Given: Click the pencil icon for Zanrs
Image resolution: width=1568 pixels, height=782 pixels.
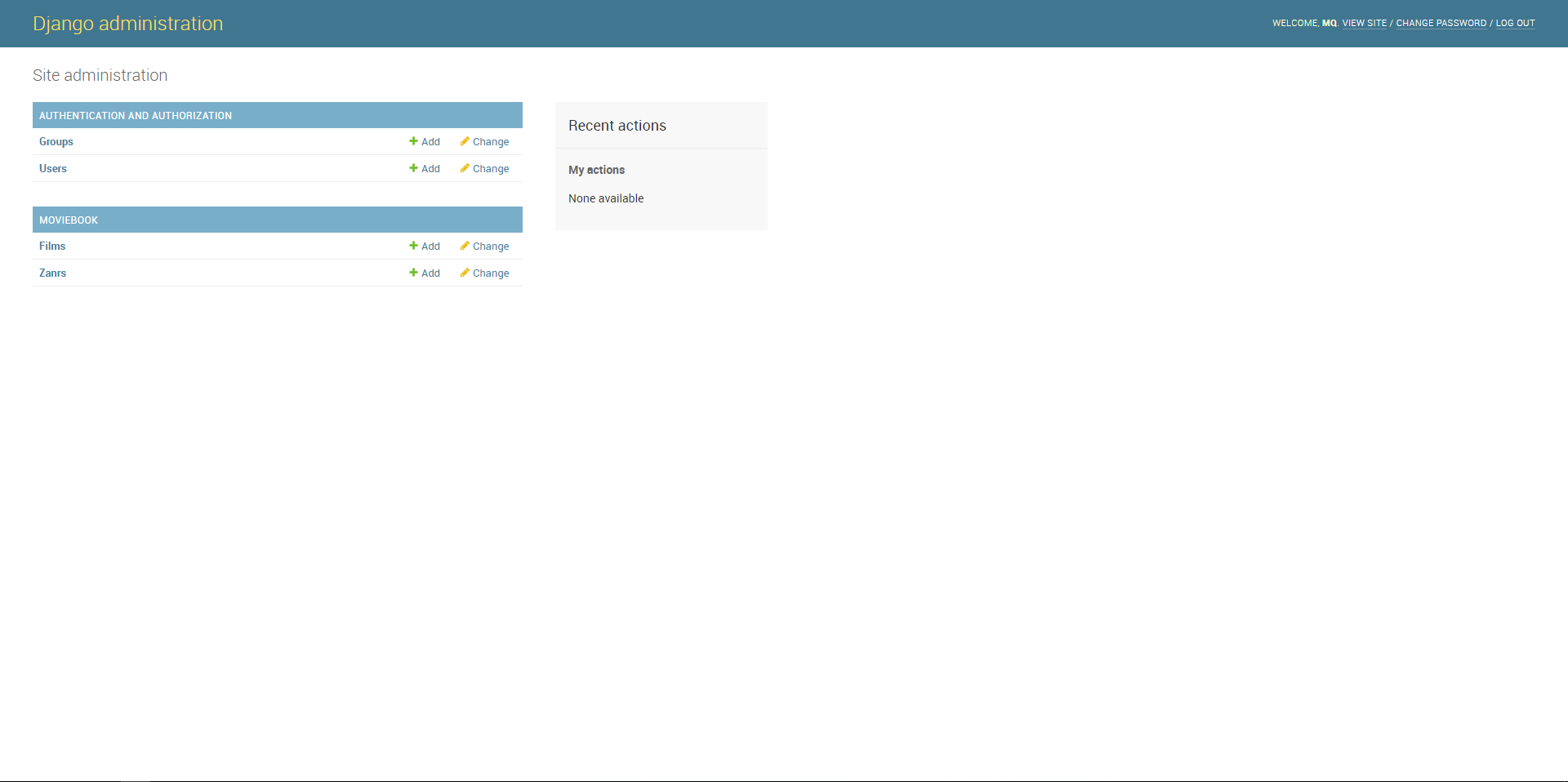Looking at the screenshot, I should click(x=465, y=273).
